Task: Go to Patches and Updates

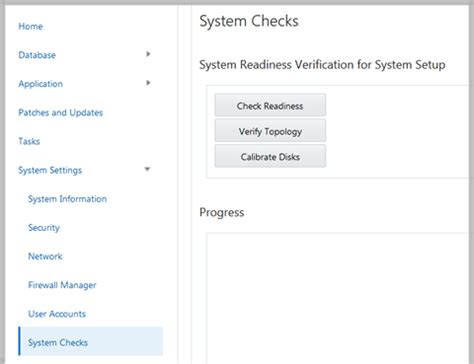Action: pos(60,113)
